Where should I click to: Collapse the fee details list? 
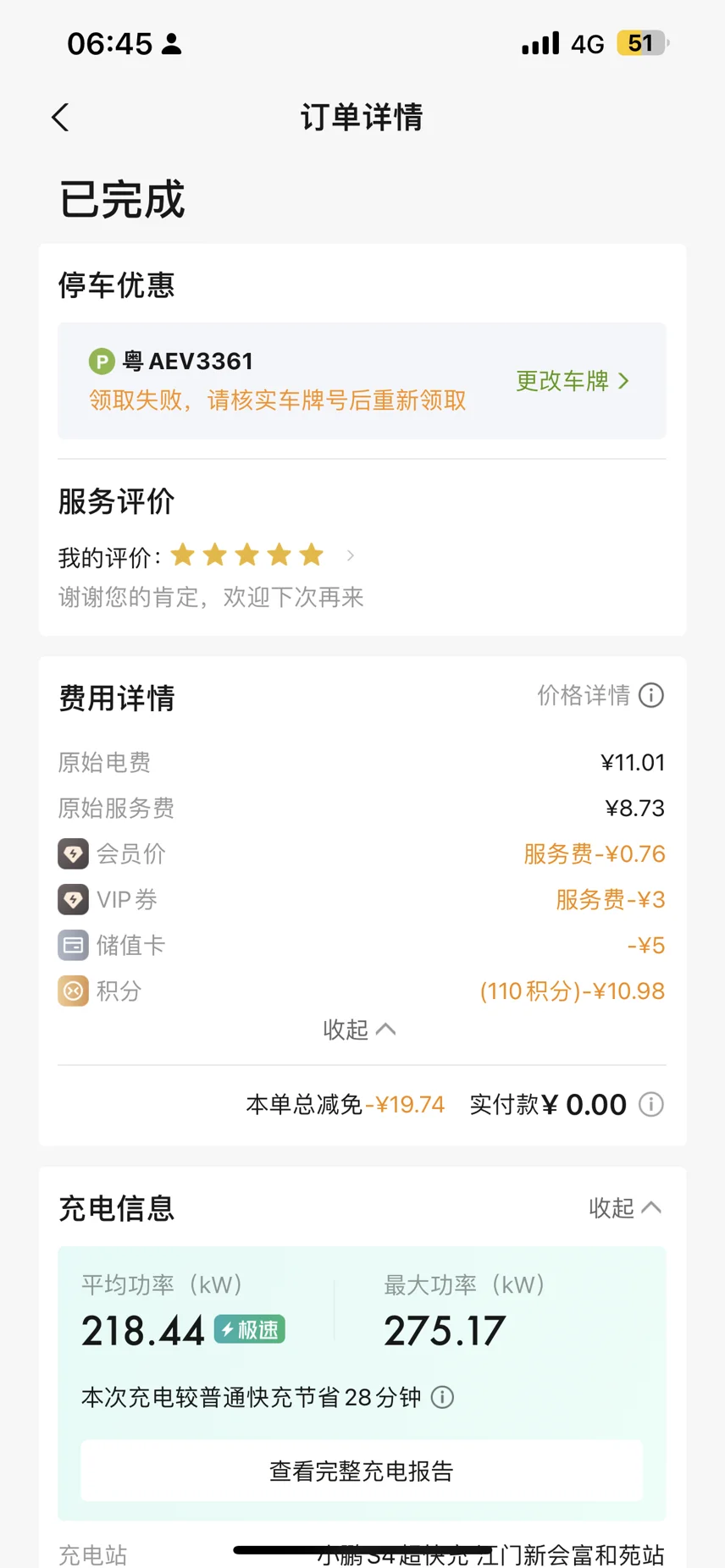pyautogui.click(x=359, y=1030)
